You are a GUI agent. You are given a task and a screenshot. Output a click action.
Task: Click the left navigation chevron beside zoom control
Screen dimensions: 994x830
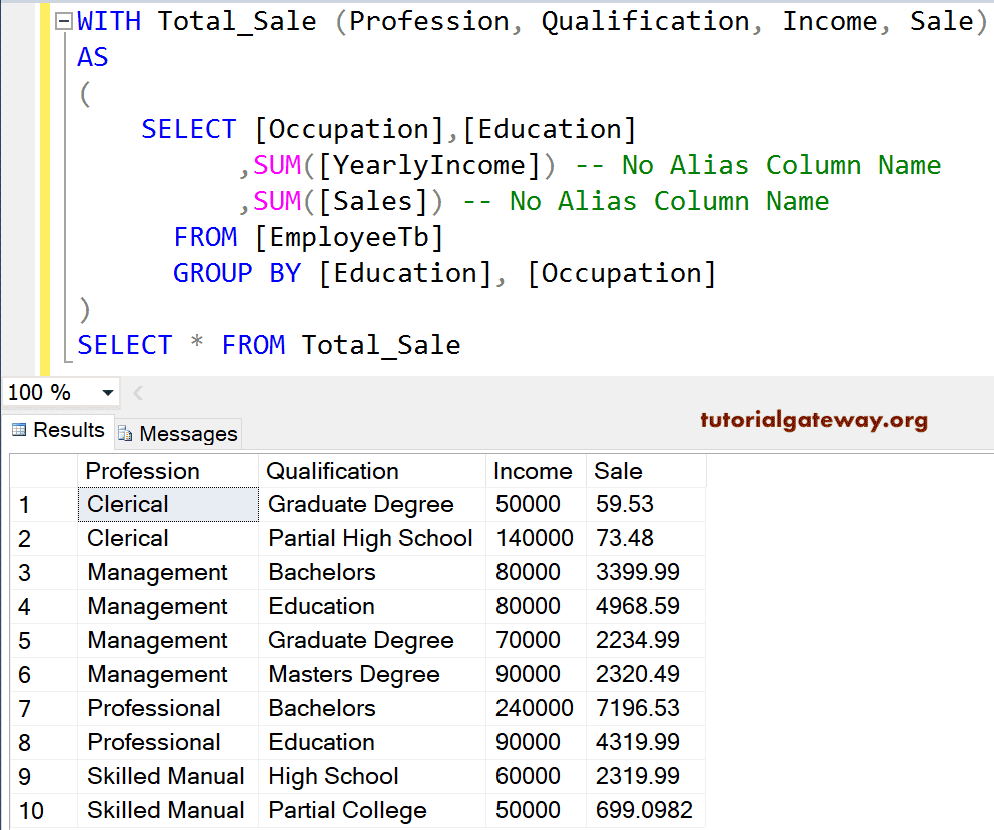(136, 392)
